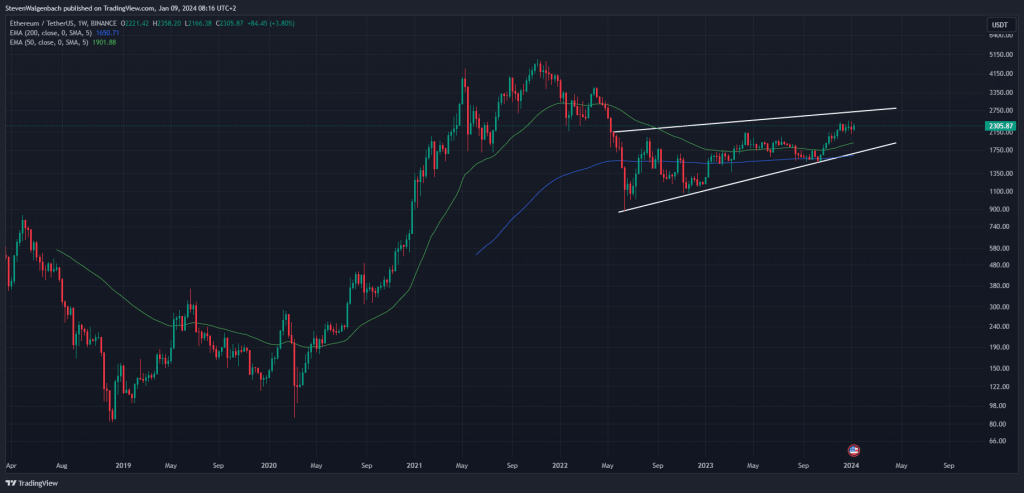
Task: Click the 5150.00 price axis label
Action: coord(999,55)
